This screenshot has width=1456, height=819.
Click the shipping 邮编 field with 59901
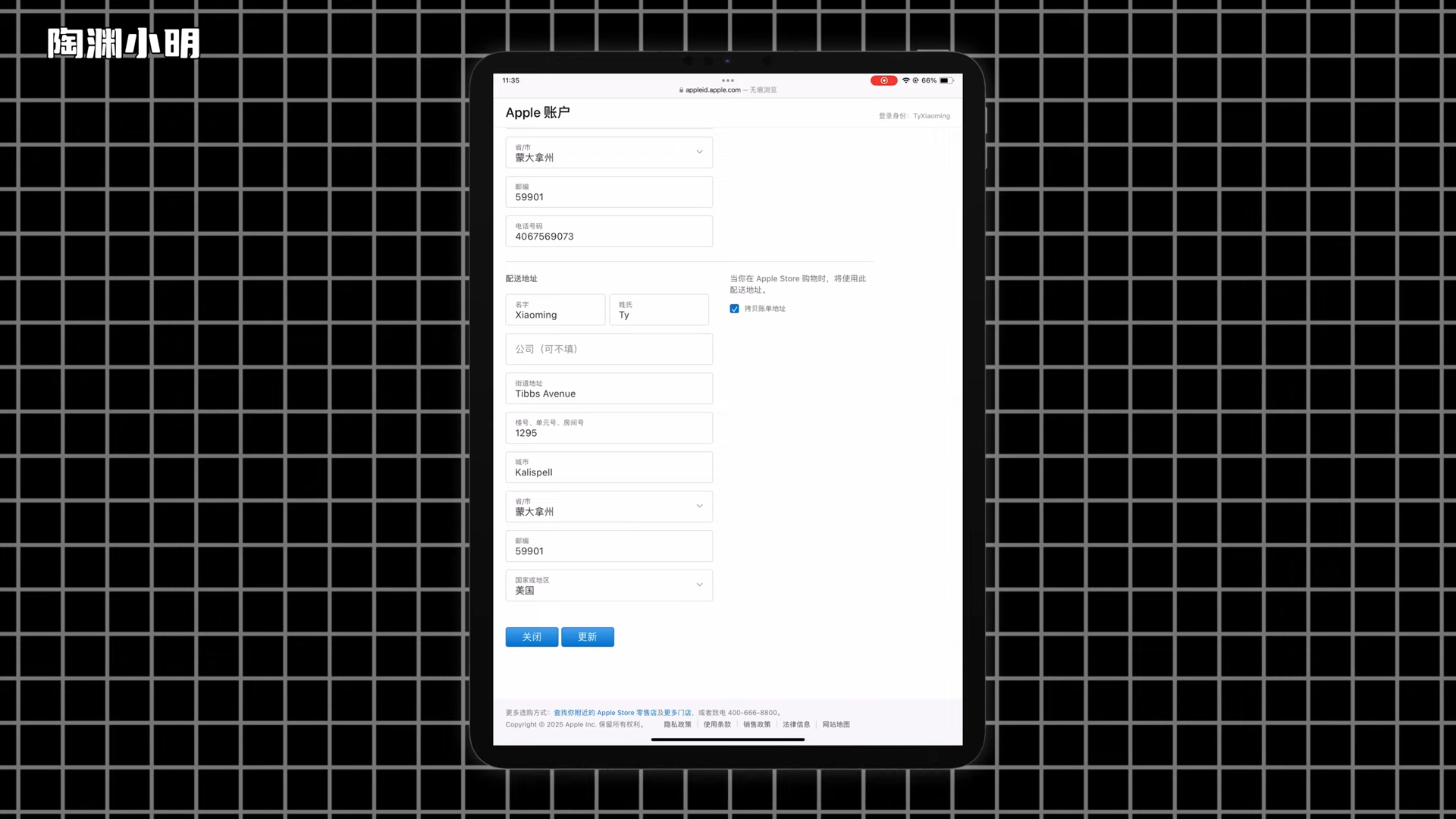609,546
